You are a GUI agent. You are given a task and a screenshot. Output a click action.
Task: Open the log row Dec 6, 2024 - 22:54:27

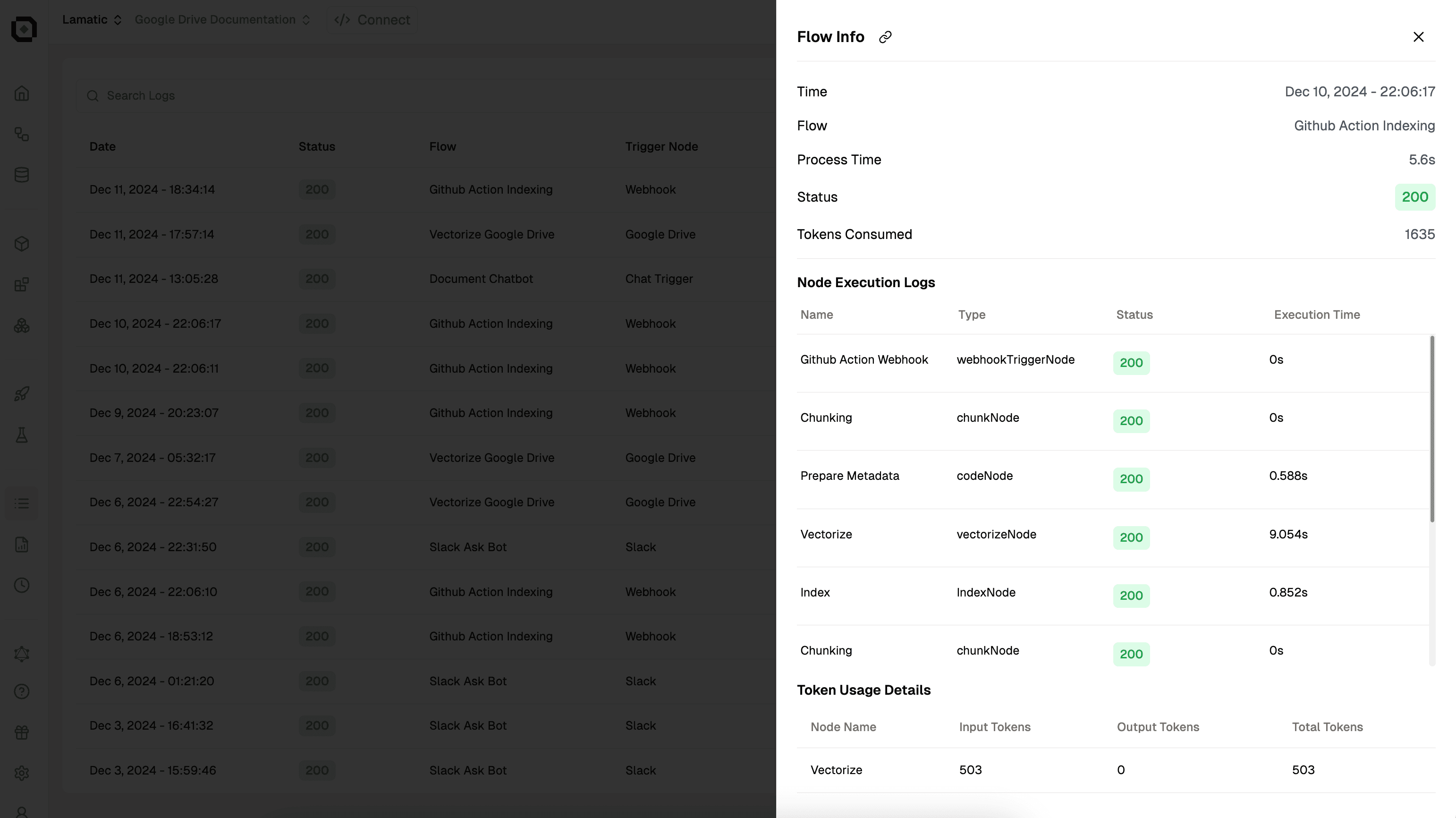(x=427, y=502)
